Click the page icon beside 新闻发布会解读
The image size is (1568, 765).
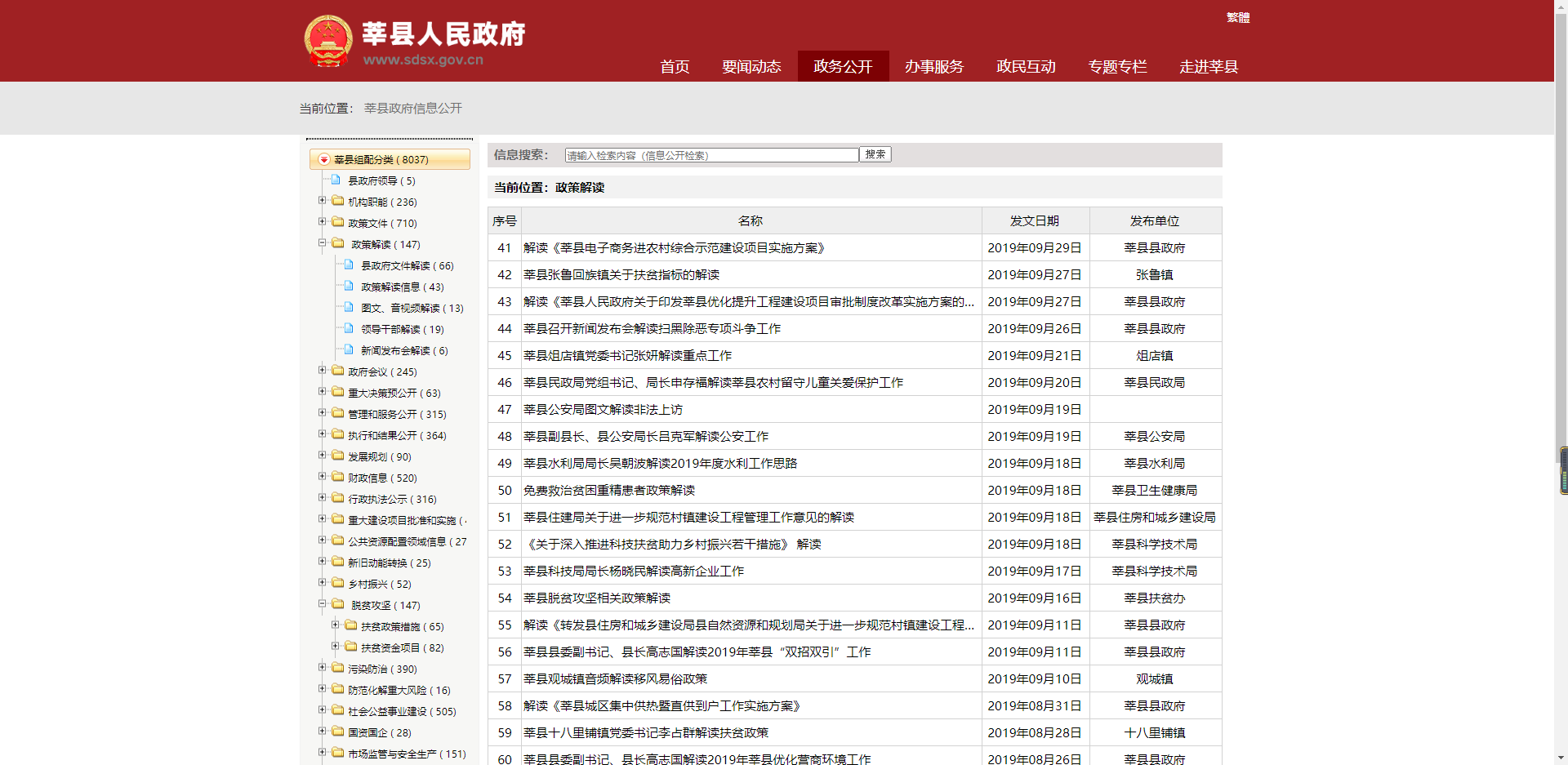(x=349, y=349)
